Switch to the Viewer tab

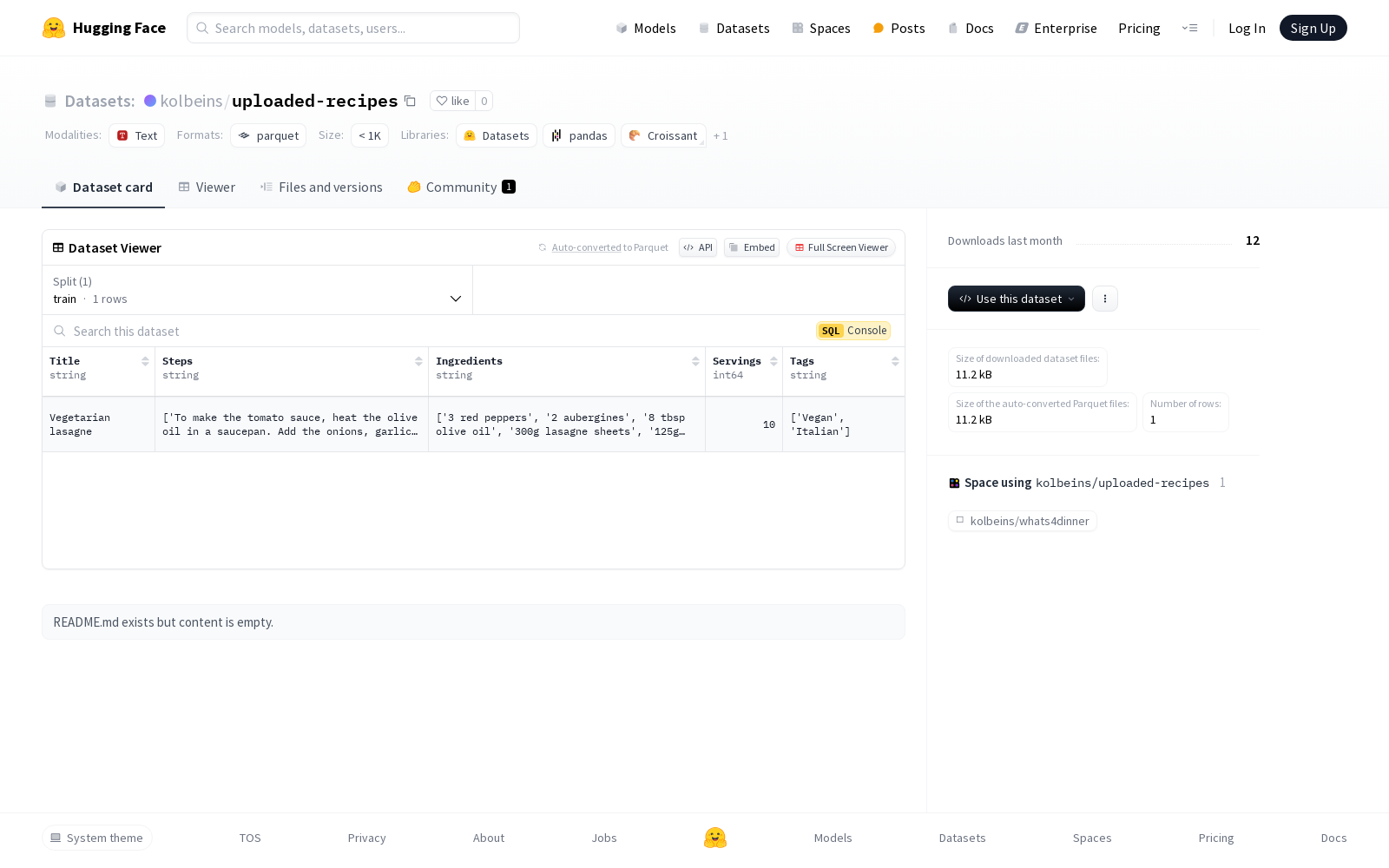(207, 187)
